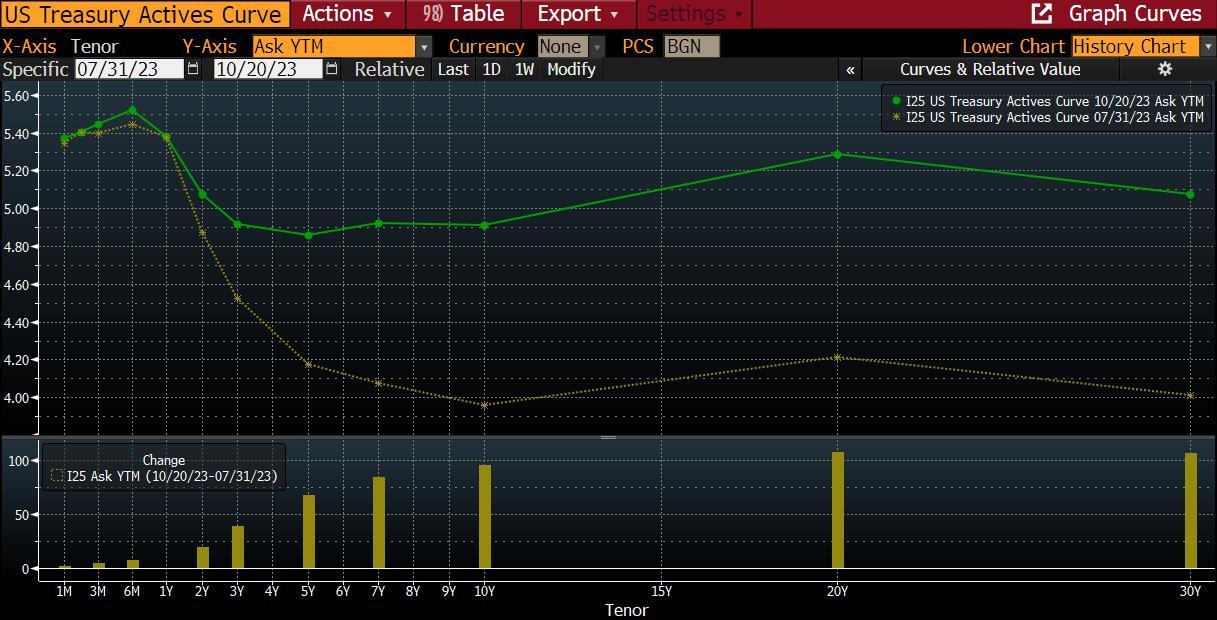Select the Last relative option

pos(453,69)
